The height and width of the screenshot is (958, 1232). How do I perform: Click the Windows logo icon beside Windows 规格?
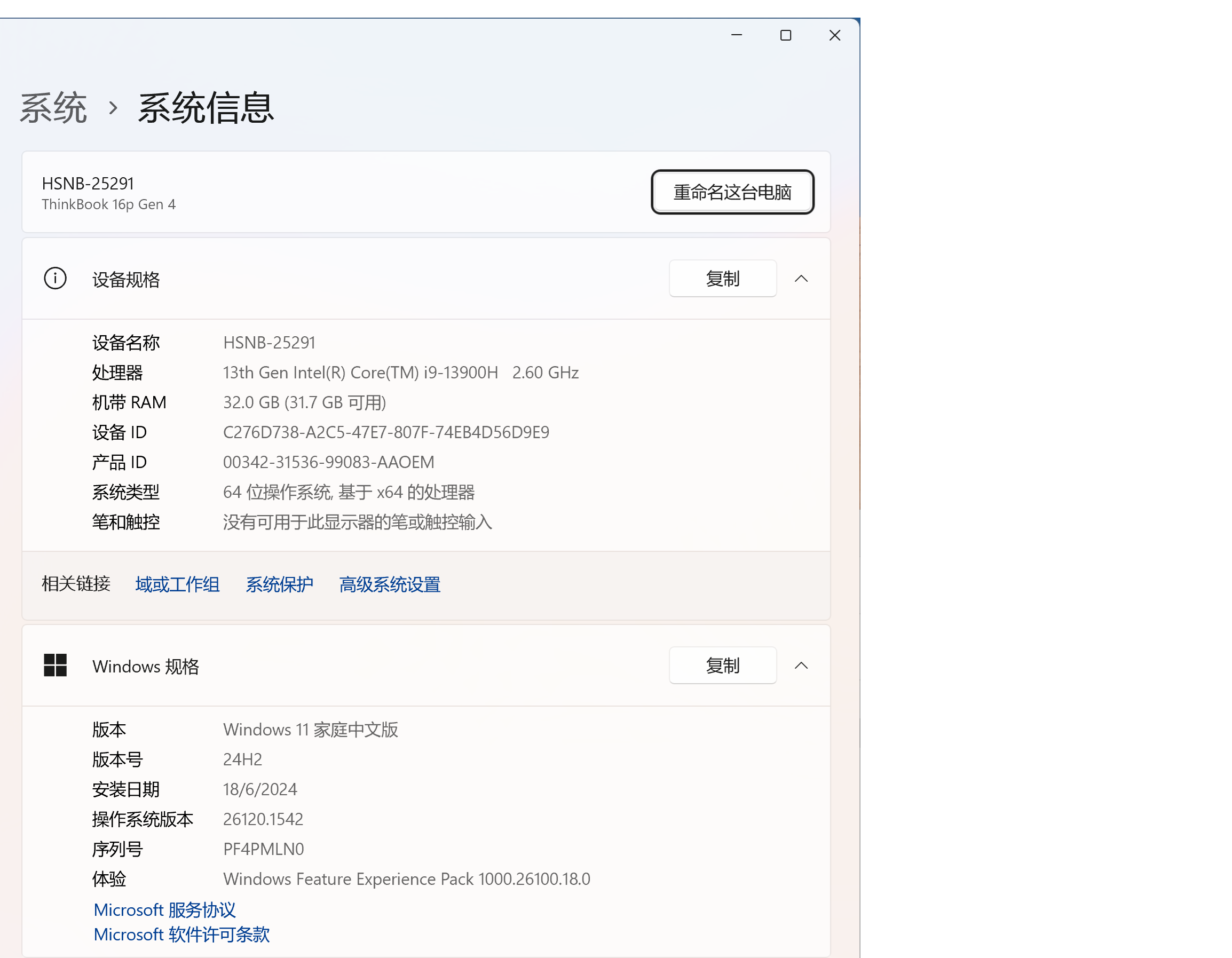click(56, 666)
